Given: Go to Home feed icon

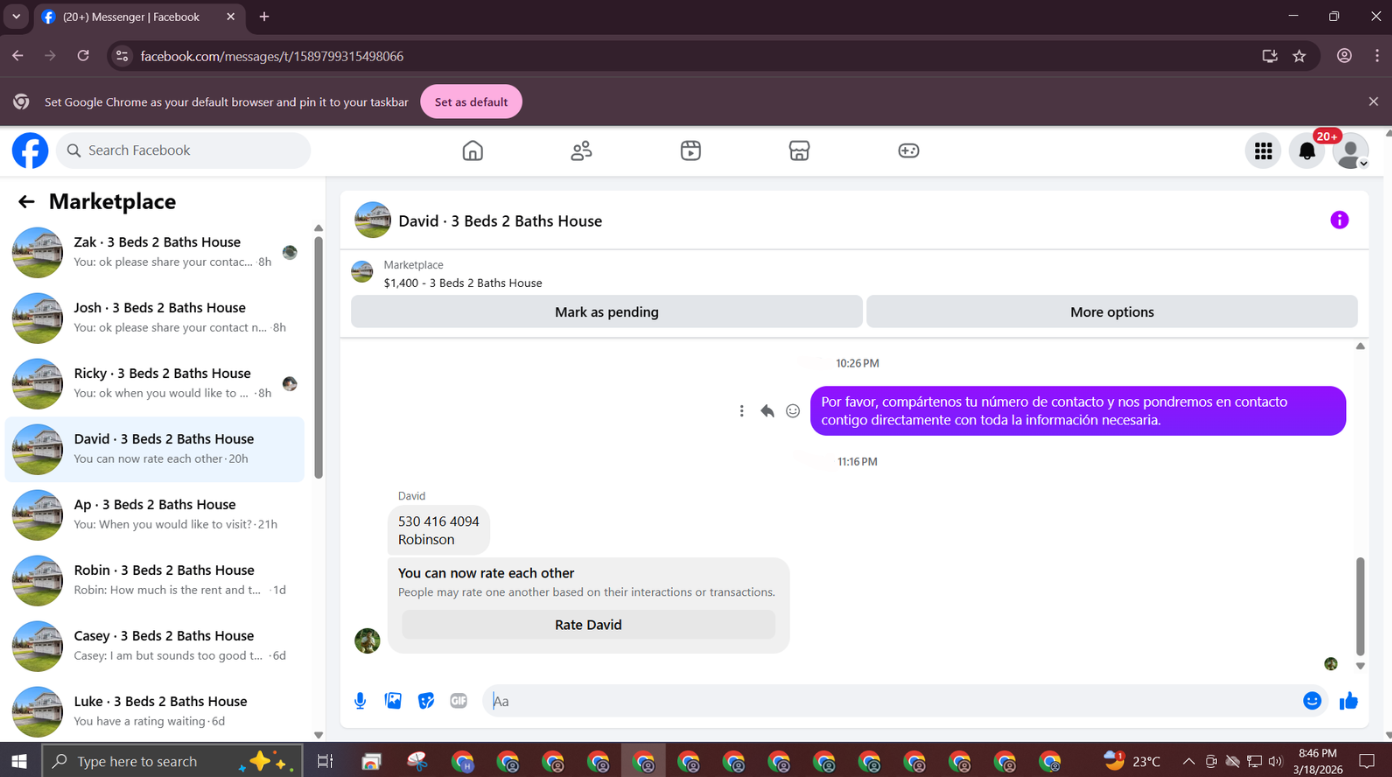Looking at the screenshot, I should [473, 151].
